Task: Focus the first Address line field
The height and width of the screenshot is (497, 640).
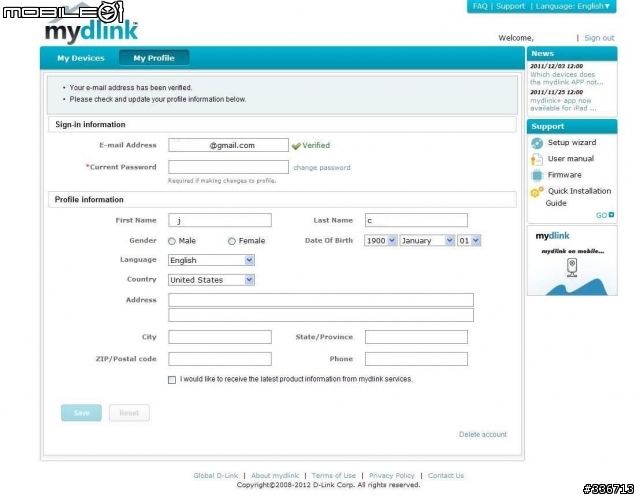Action: [321, 300]
